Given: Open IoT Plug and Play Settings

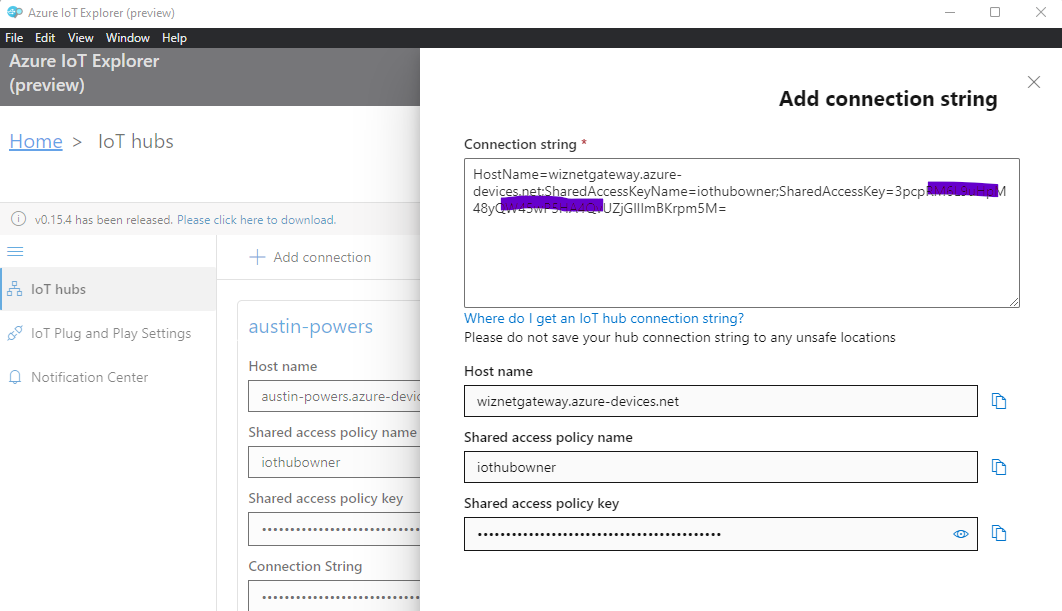Looking at the screenshot, I should pos(108,333).
